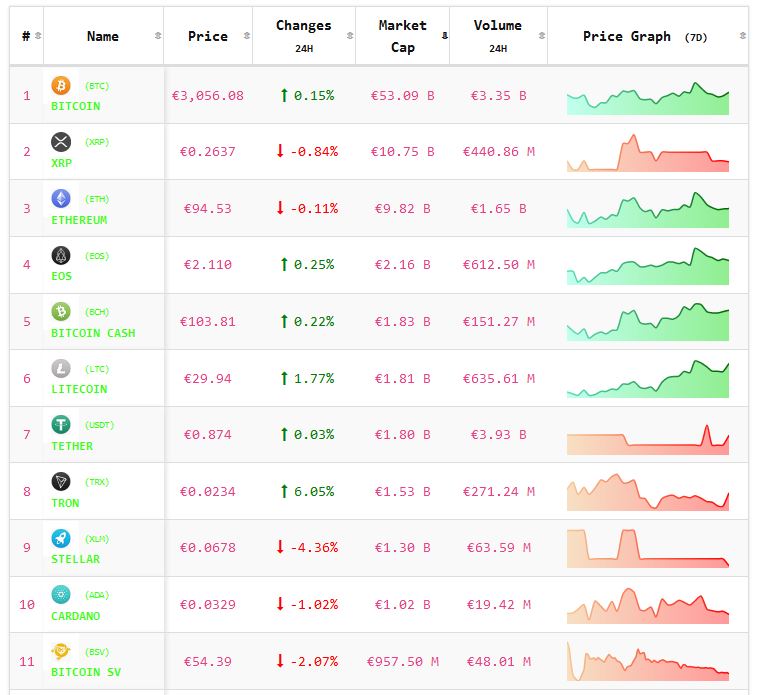Click the Changes 24H column header
This screenshot has height=695, width=757.
(x=303, y=36)
